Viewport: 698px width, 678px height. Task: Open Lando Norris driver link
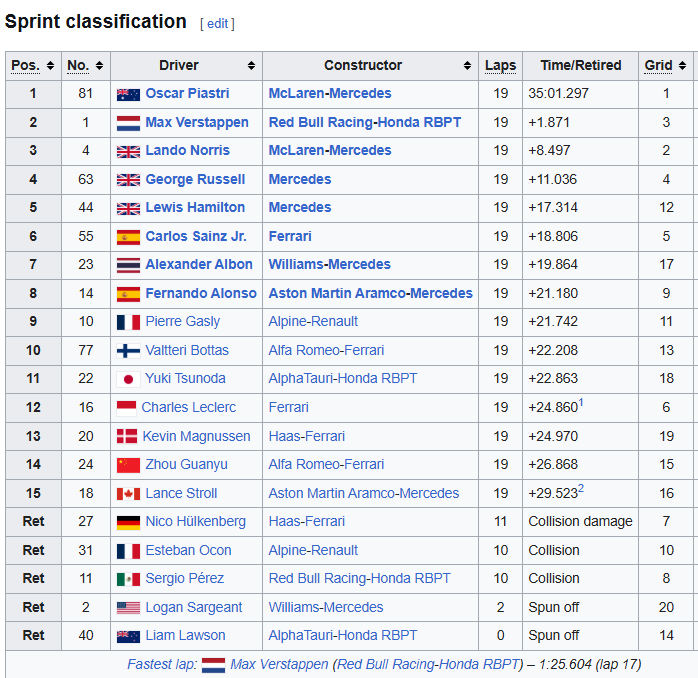187,150
